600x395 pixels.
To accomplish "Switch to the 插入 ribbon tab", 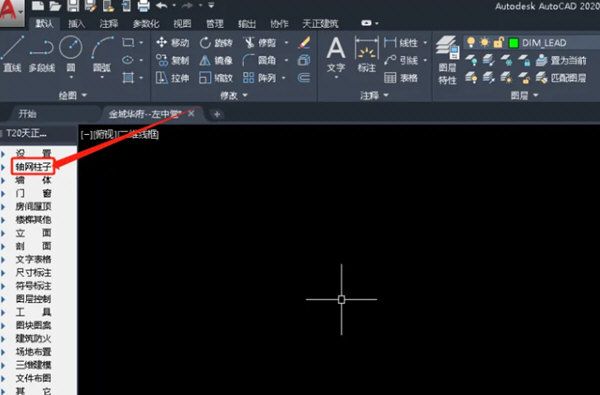I will [x=77, y=24].
